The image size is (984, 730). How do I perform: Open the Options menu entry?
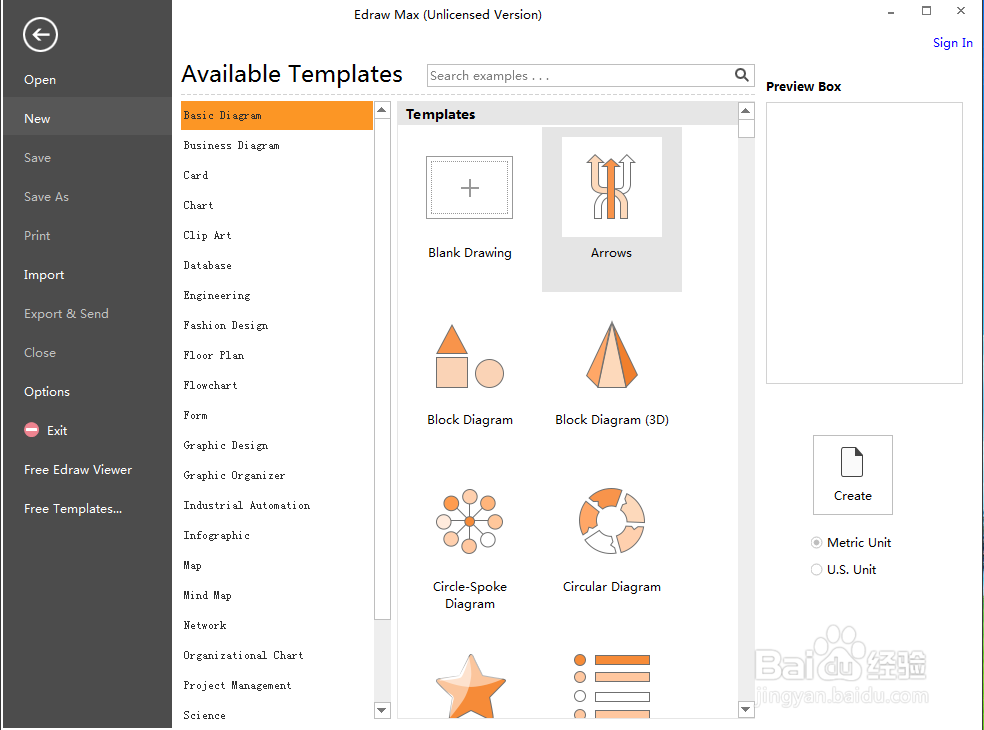click(x=47, y=392)
